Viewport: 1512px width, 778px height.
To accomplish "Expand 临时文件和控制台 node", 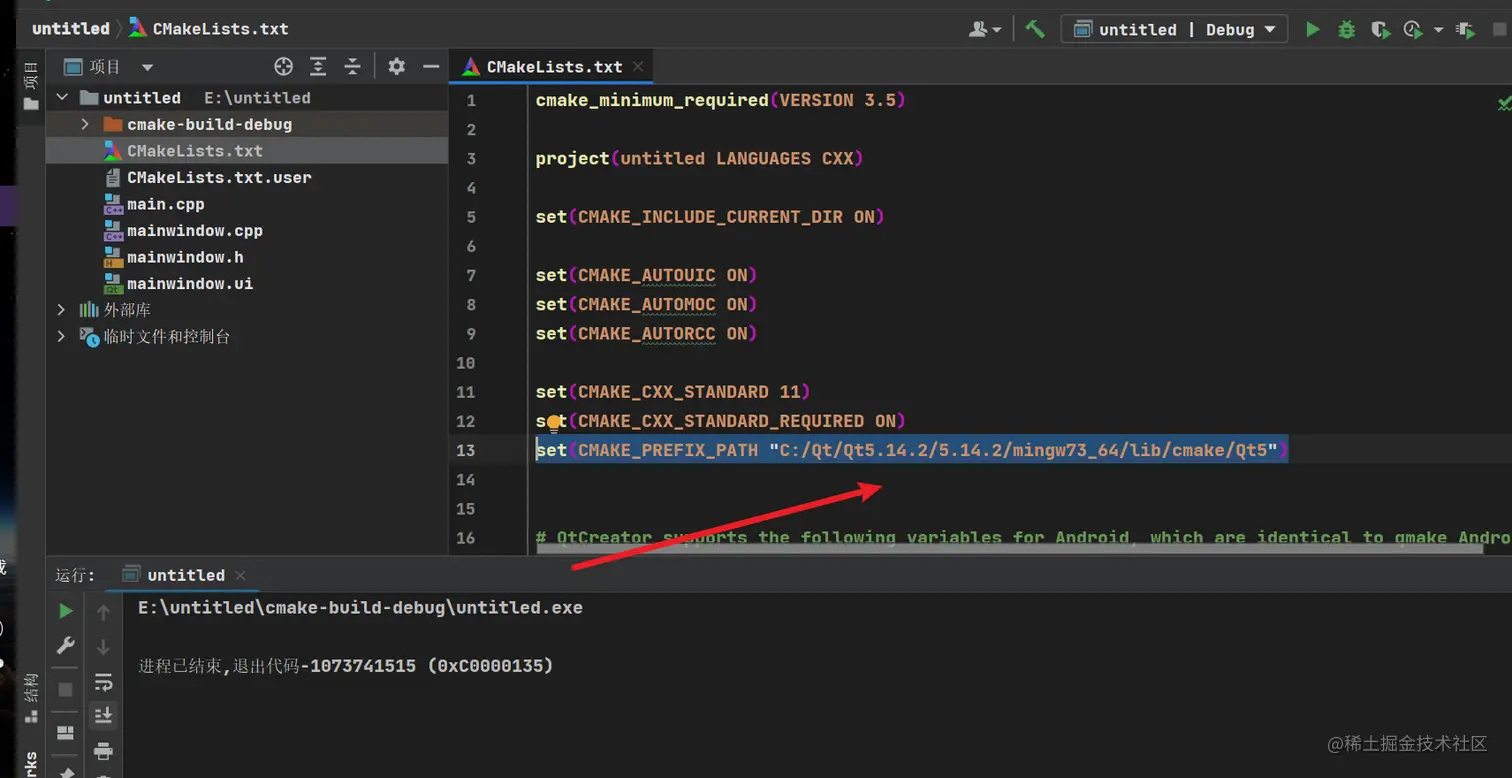I will coord(62,337).
